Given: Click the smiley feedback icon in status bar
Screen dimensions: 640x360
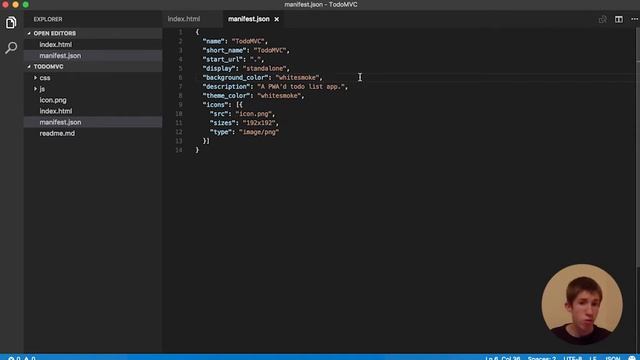Looking at the screenshot, I should (x=632, y=358).
